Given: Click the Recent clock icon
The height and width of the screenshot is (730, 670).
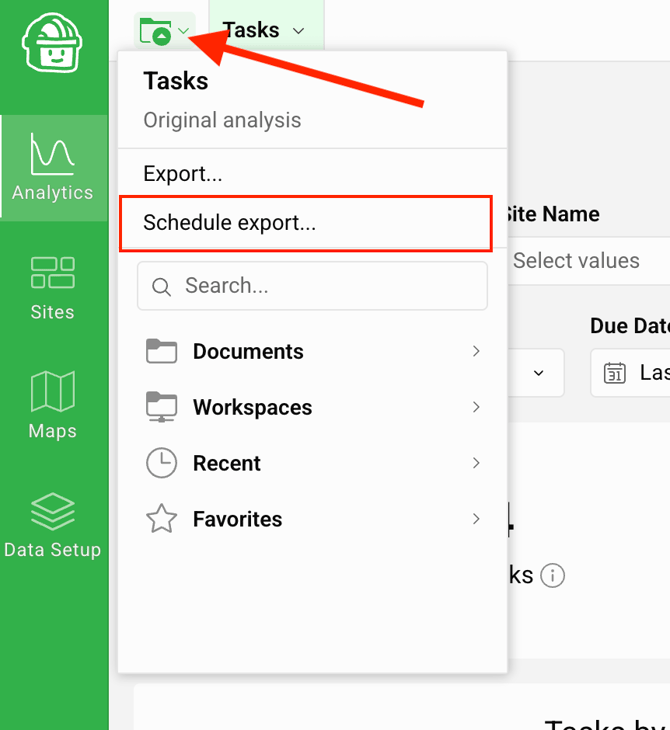Looking at the screenshot, I should (161, 463).
